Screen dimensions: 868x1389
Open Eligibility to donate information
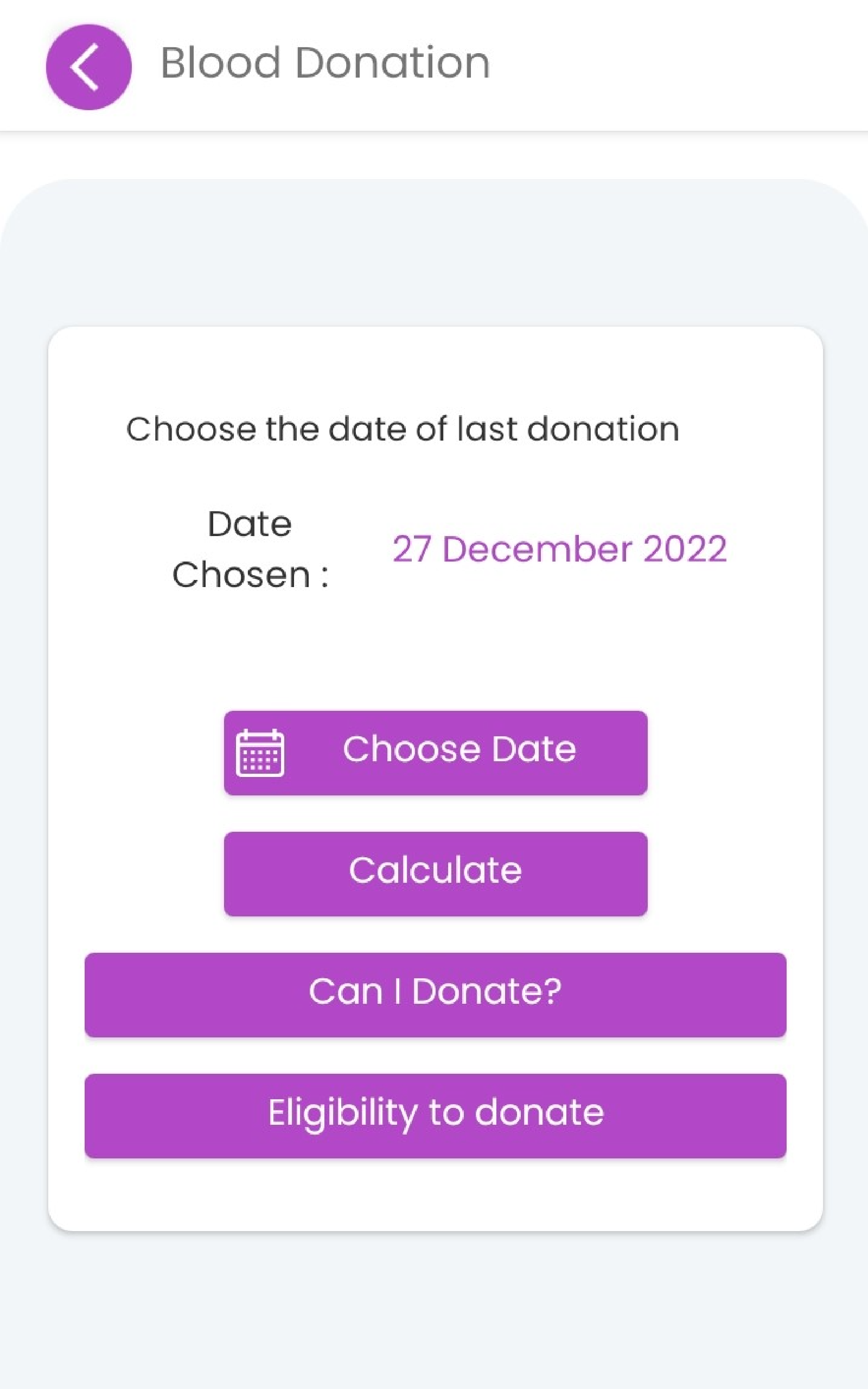(435, 1115)
